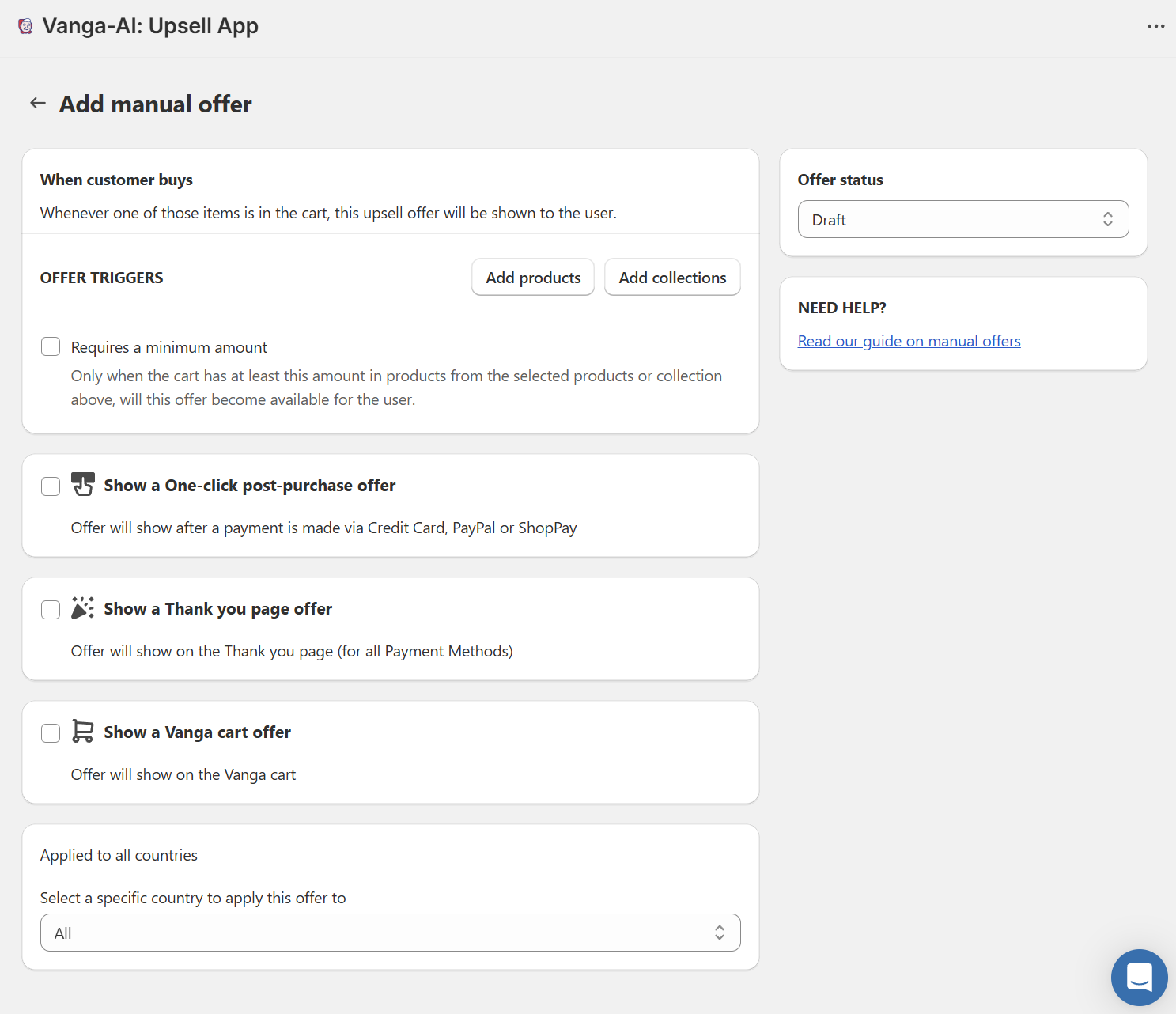Click the Offer status dropdown arrows

click(1107, 220)
